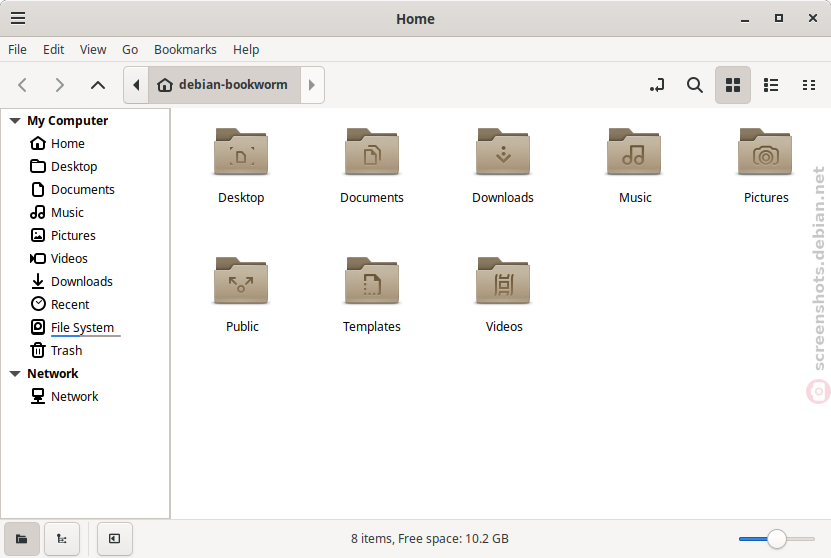Open the search magnifier tool
The image size is (831, 558).
(695, 85)
